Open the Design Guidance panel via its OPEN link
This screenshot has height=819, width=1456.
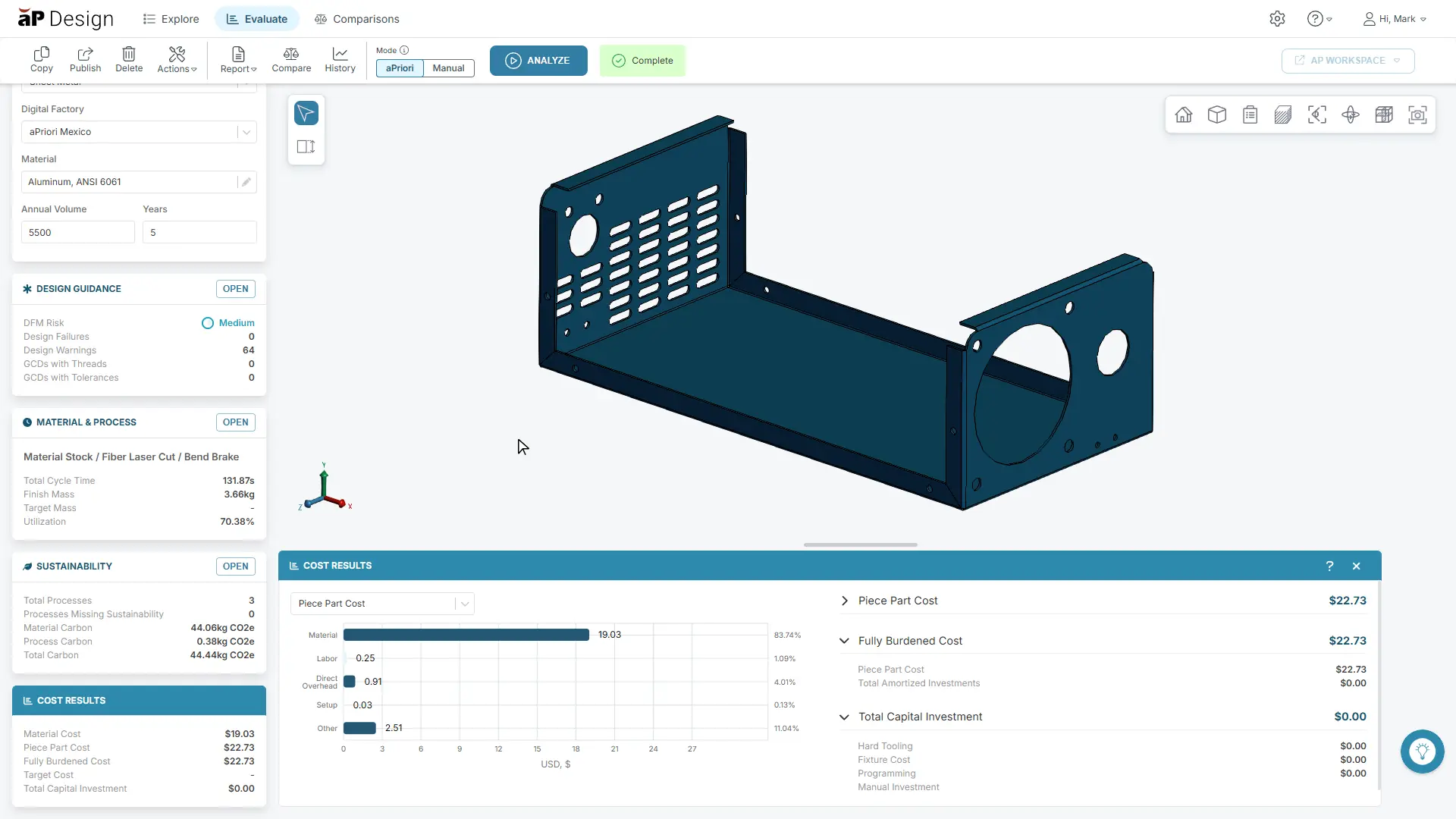tap(235, 289)
